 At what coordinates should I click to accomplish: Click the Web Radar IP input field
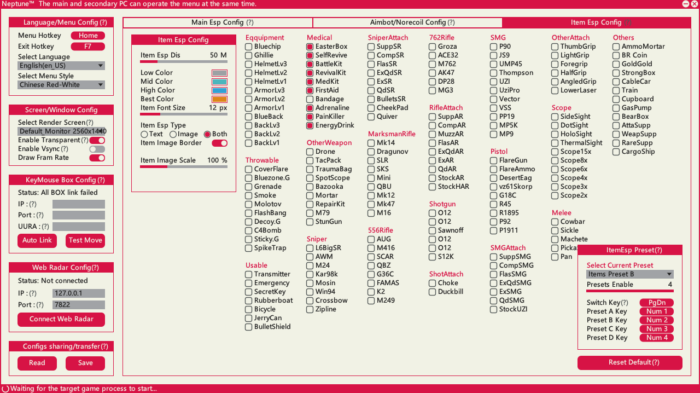coord(79,293)
